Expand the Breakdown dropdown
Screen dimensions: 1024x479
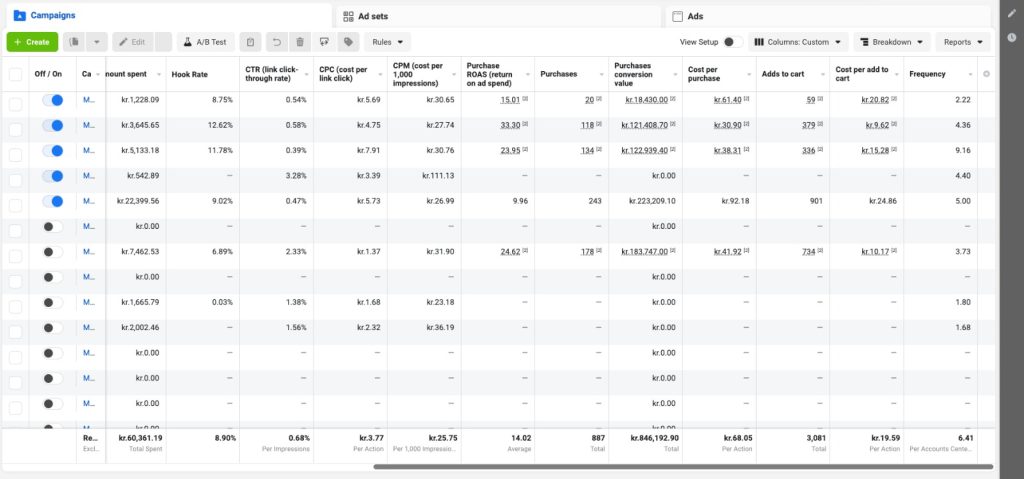(x=891, y=42)
